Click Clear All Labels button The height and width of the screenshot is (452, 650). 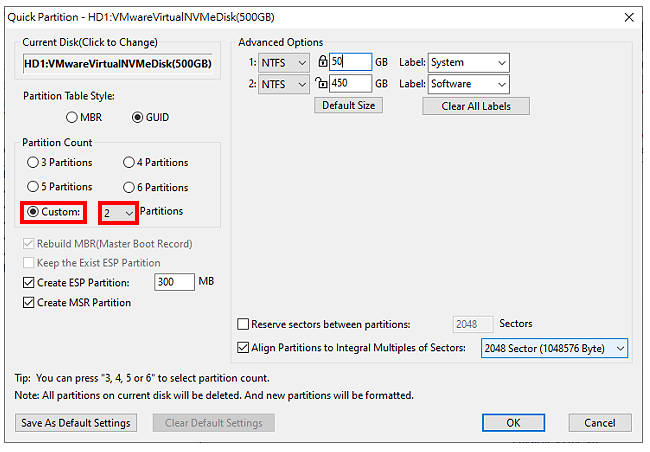coord(476,106)
